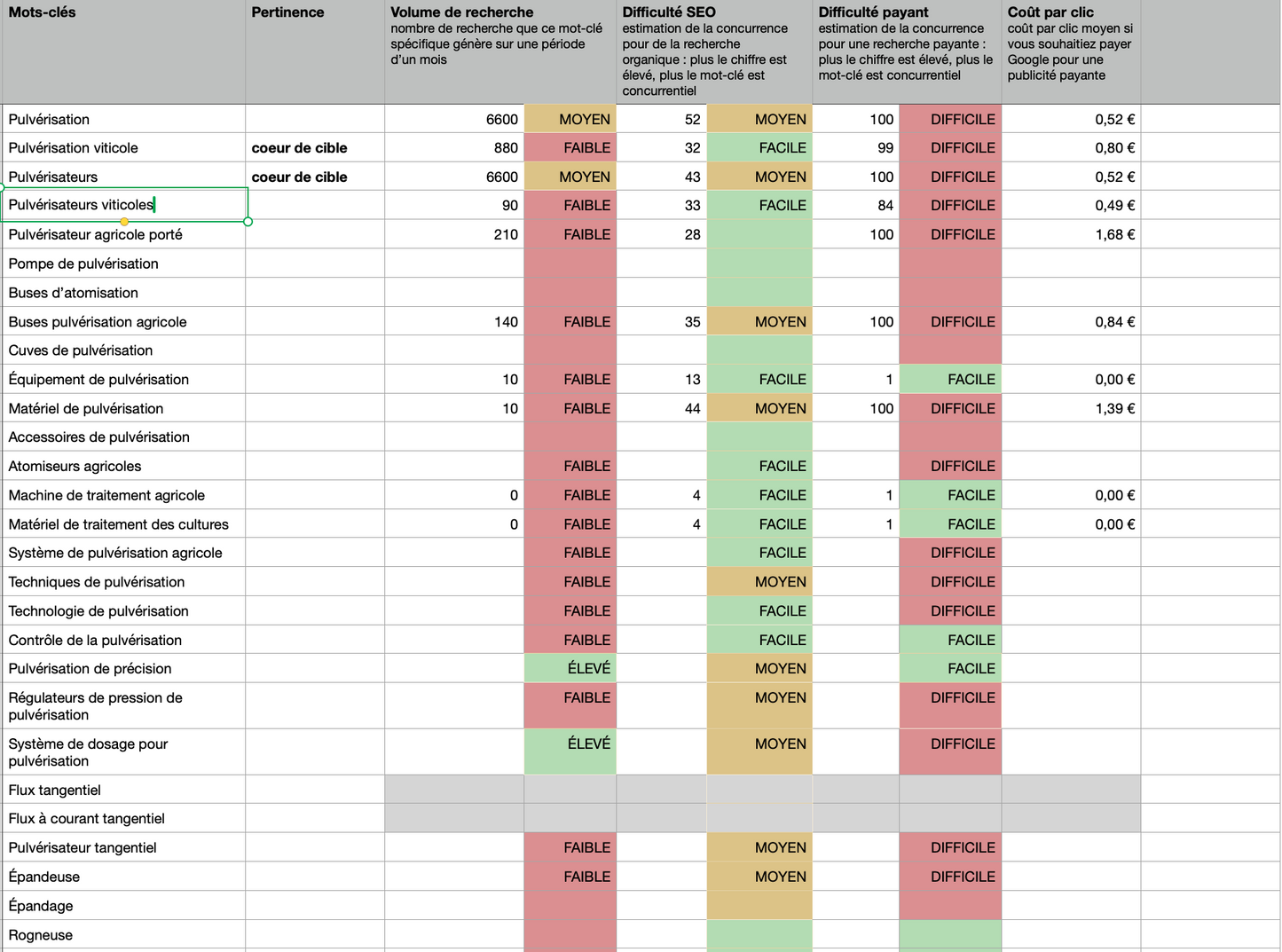Click the 'Volume de recherche' header cell
The width and height of the screenshot is (1282, 952).
[x=500, y=51]
